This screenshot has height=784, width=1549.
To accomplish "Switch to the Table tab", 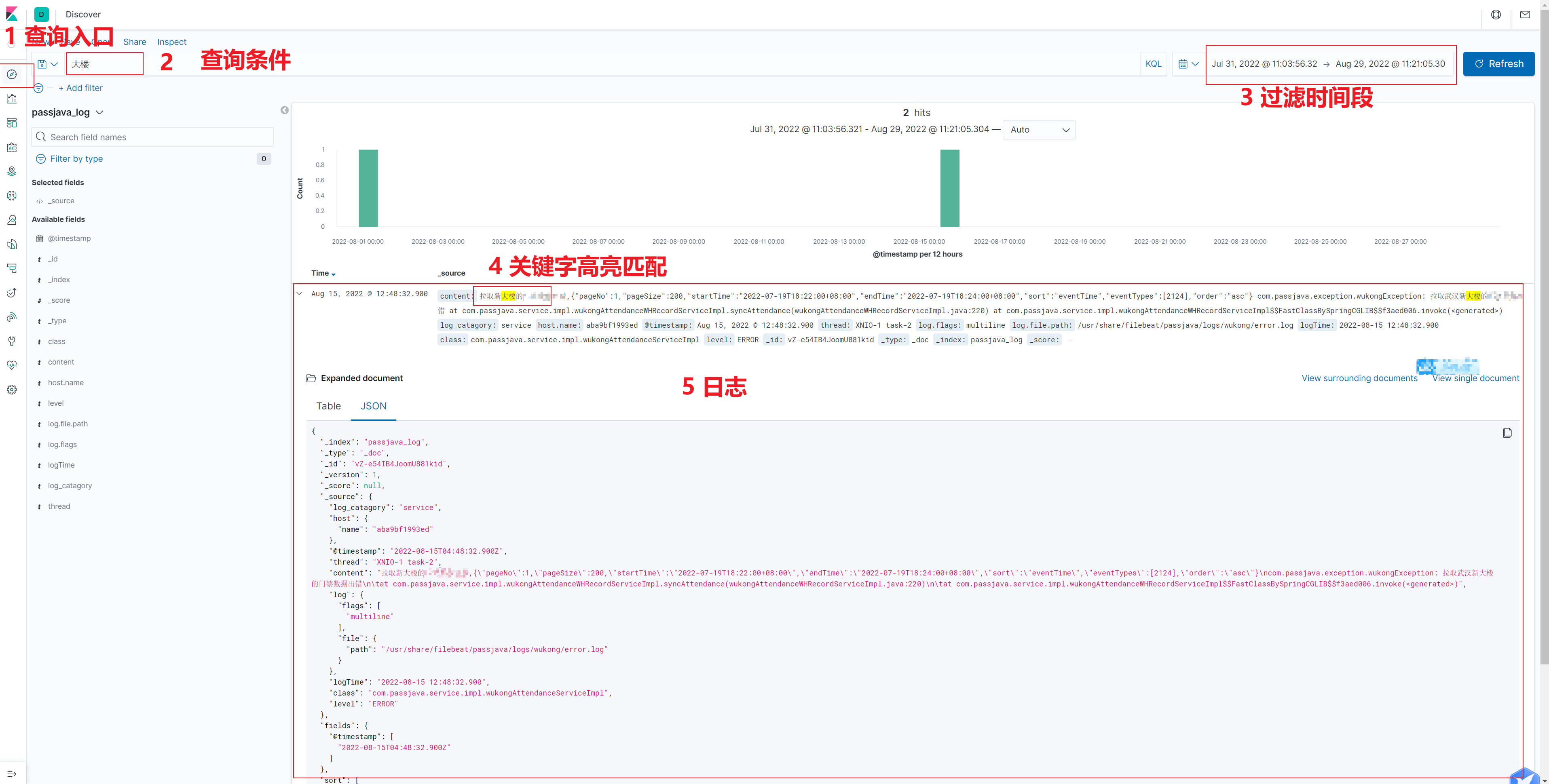I will [x=328, y=406].
